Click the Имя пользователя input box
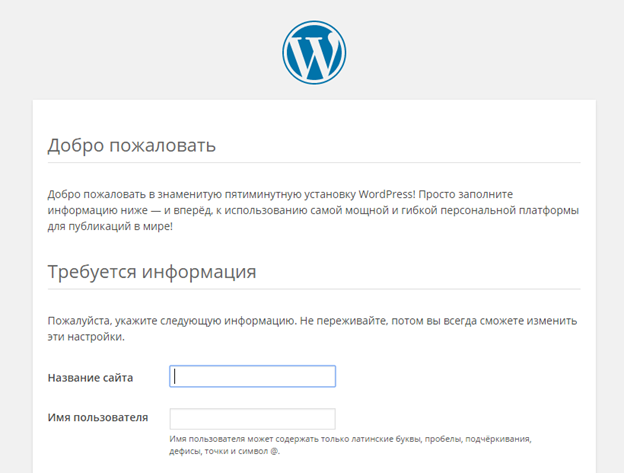The height and width of the screenshot is (473, 624). (252, 418)
